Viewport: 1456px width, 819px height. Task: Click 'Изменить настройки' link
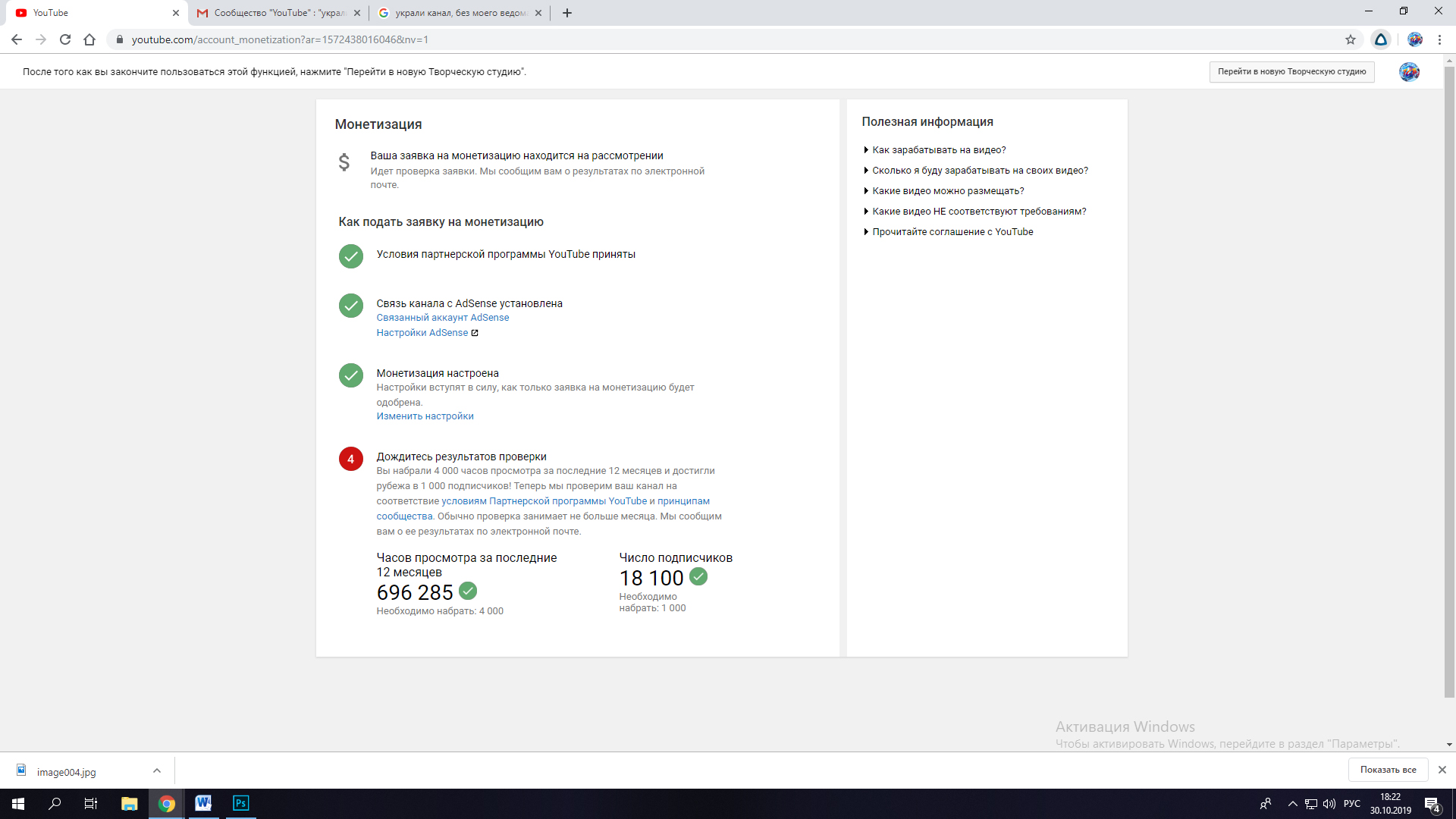point(425,416)
